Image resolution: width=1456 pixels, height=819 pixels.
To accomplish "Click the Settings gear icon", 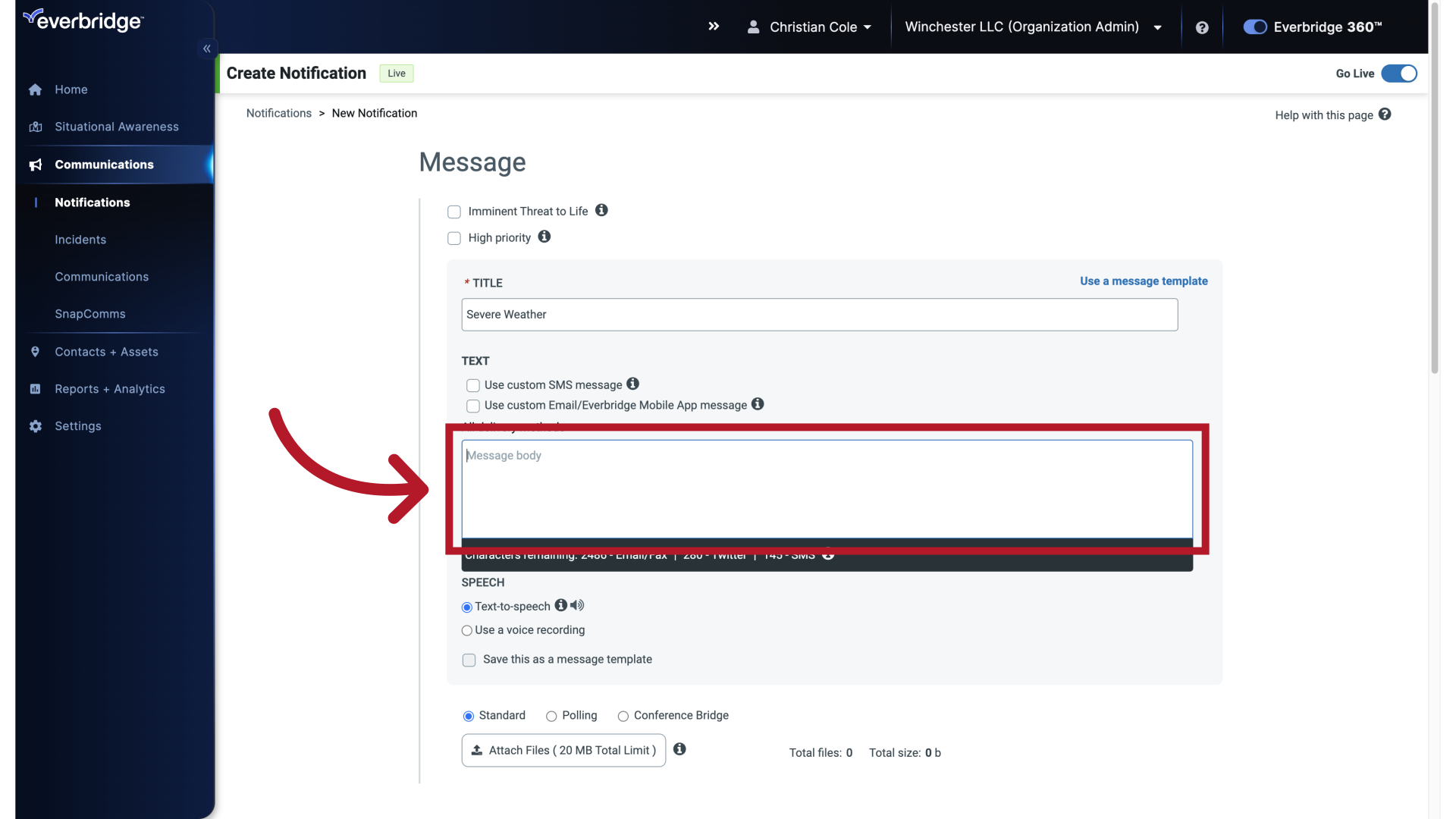I will click(36, 426).
